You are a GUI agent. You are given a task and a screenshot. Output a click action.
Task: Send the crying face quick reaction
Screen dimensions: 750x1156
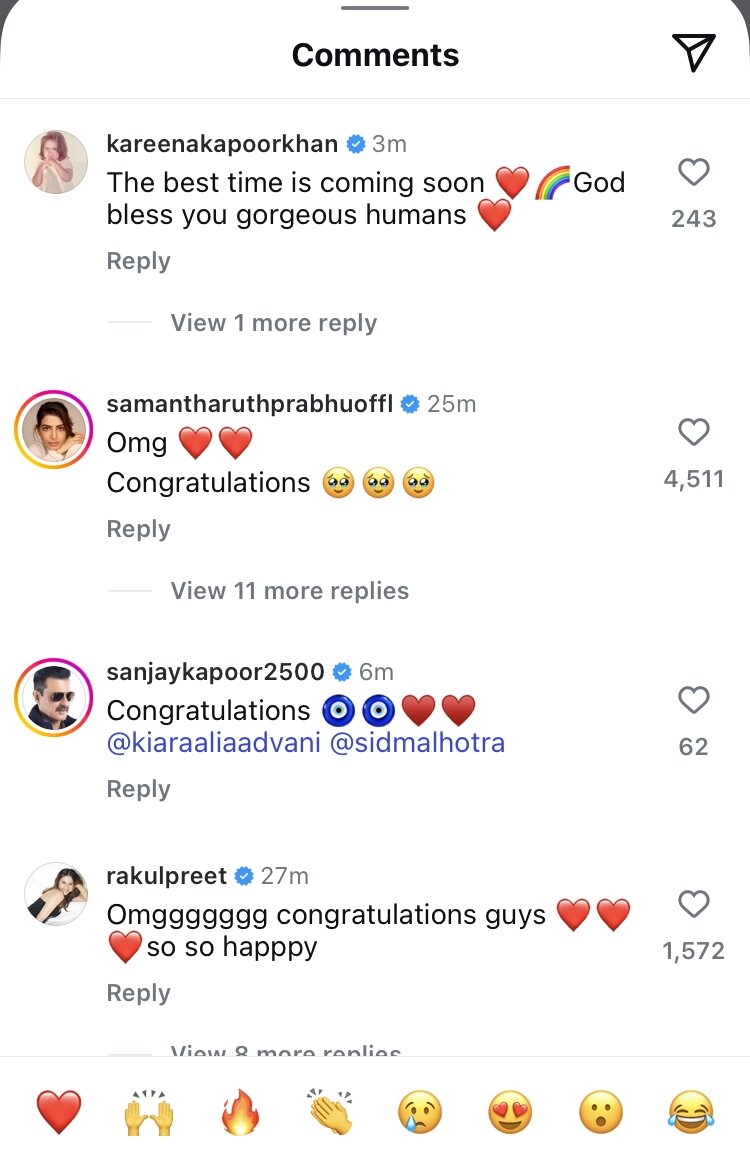420,1112
